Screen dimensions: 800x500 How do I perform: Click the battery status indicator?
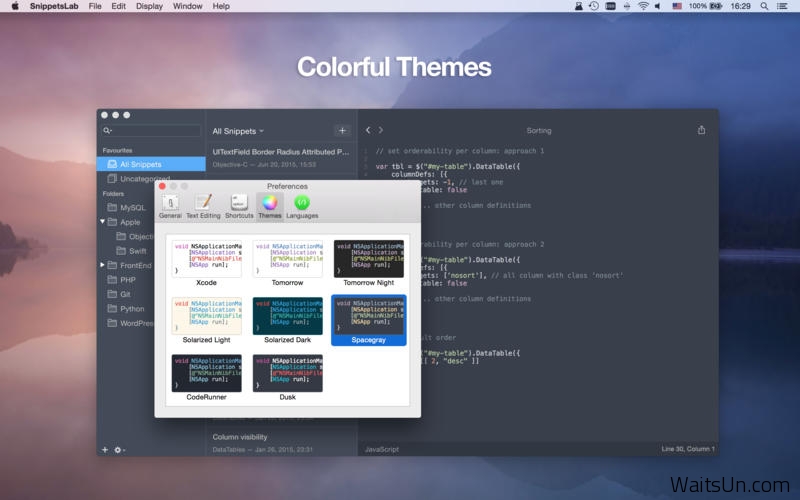point(705,6)
